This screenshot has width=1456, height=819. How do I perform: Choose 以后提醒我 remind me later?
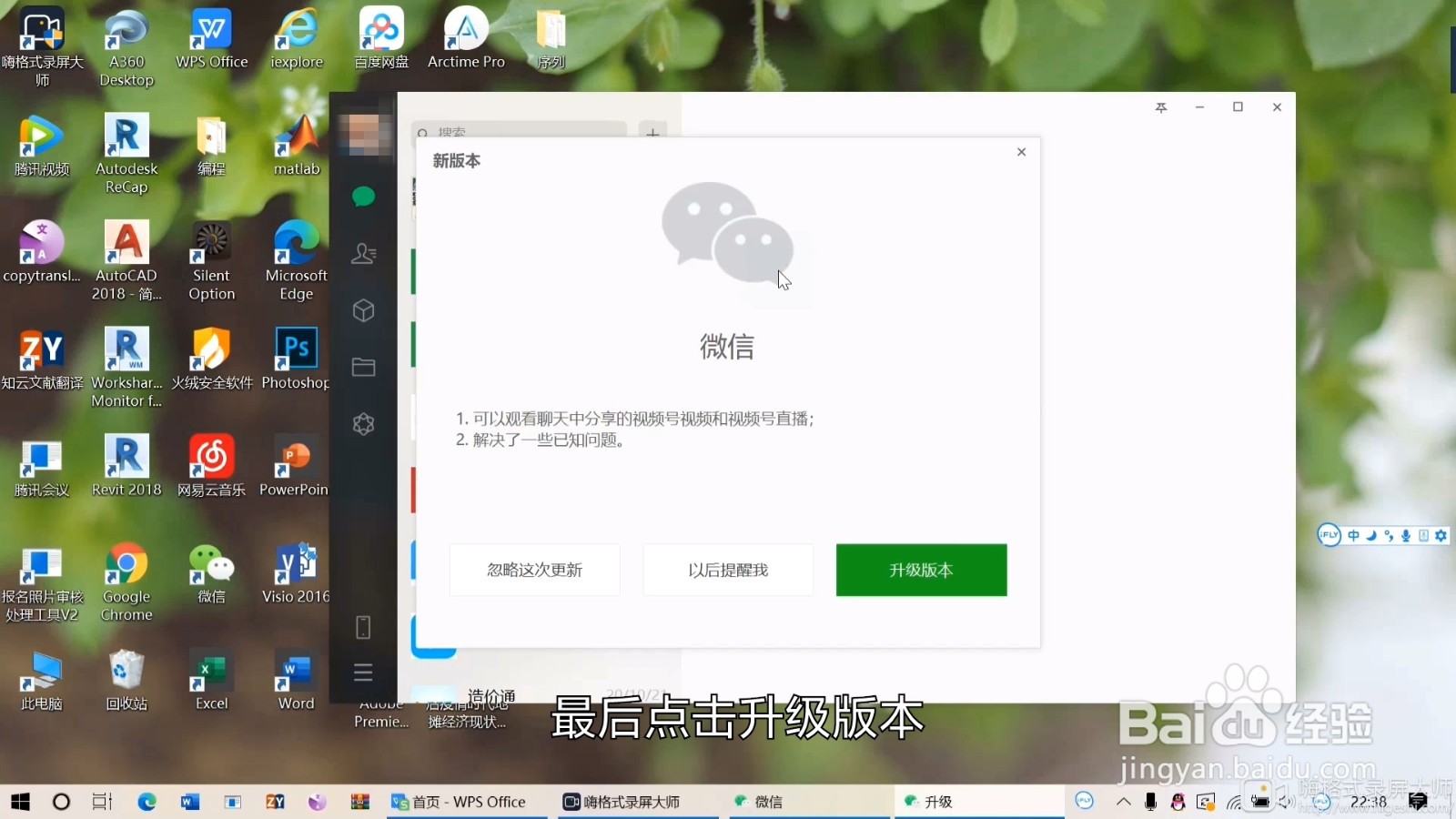[x=728, y=570]
